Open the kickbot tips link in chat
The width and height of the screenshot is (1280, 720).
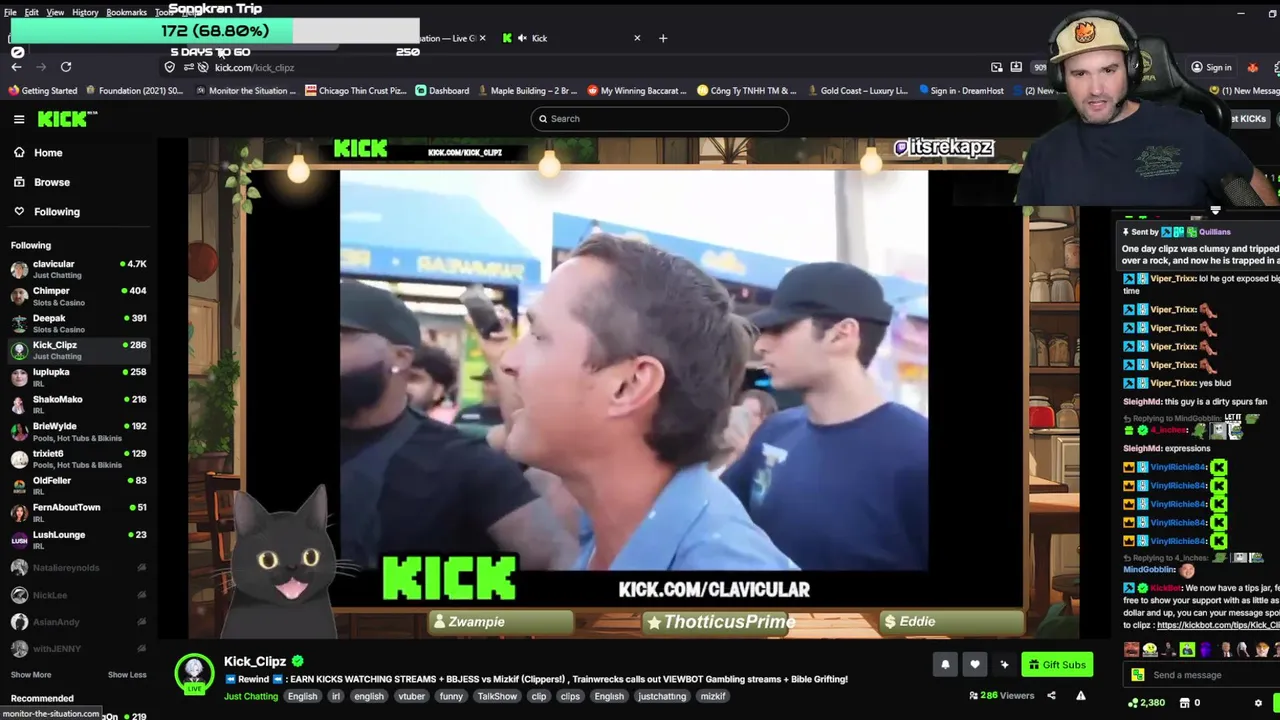point(1218,625)
